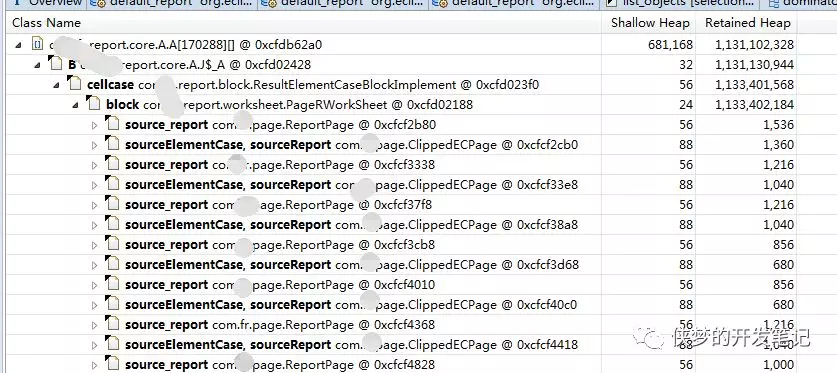Sort by the Retained Heap column header

pos(747,23)
